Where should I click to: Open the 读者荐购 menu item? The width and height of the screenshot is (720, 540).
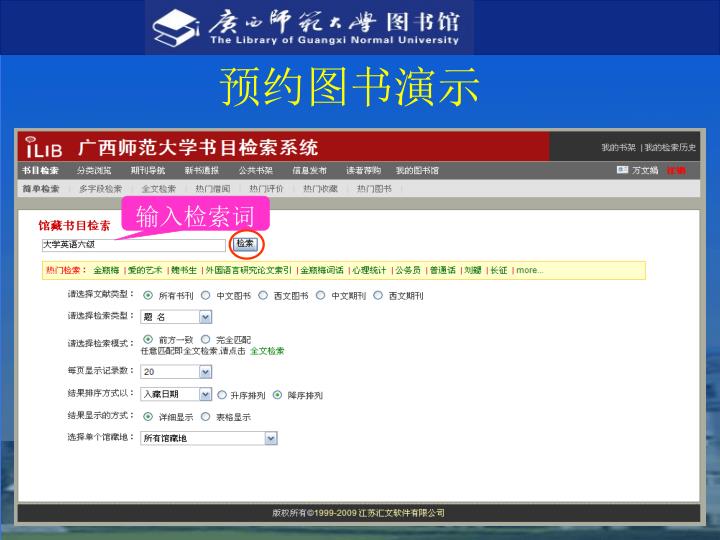coord(364,170)
